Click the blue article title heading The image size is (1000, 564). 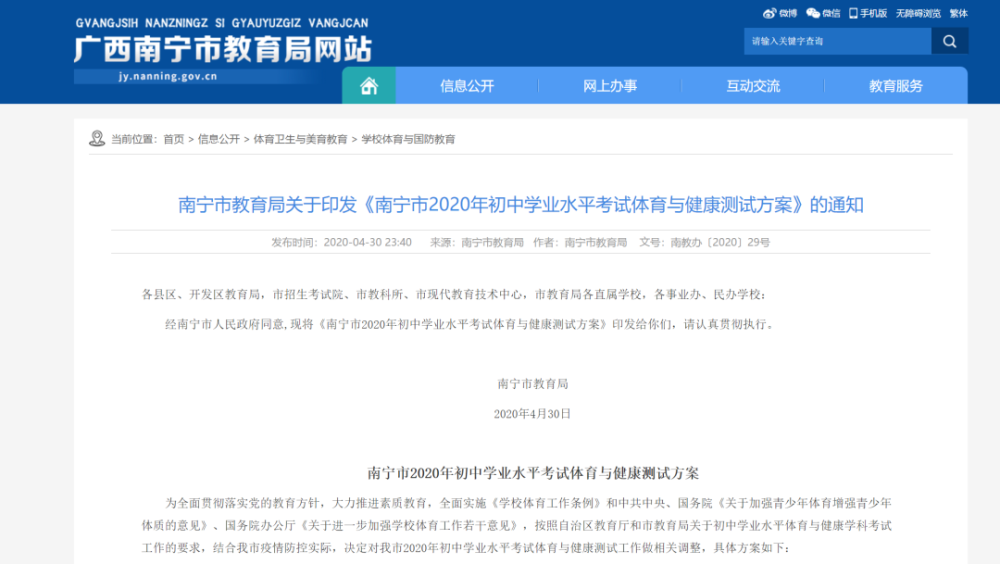[x=520, y=205]
